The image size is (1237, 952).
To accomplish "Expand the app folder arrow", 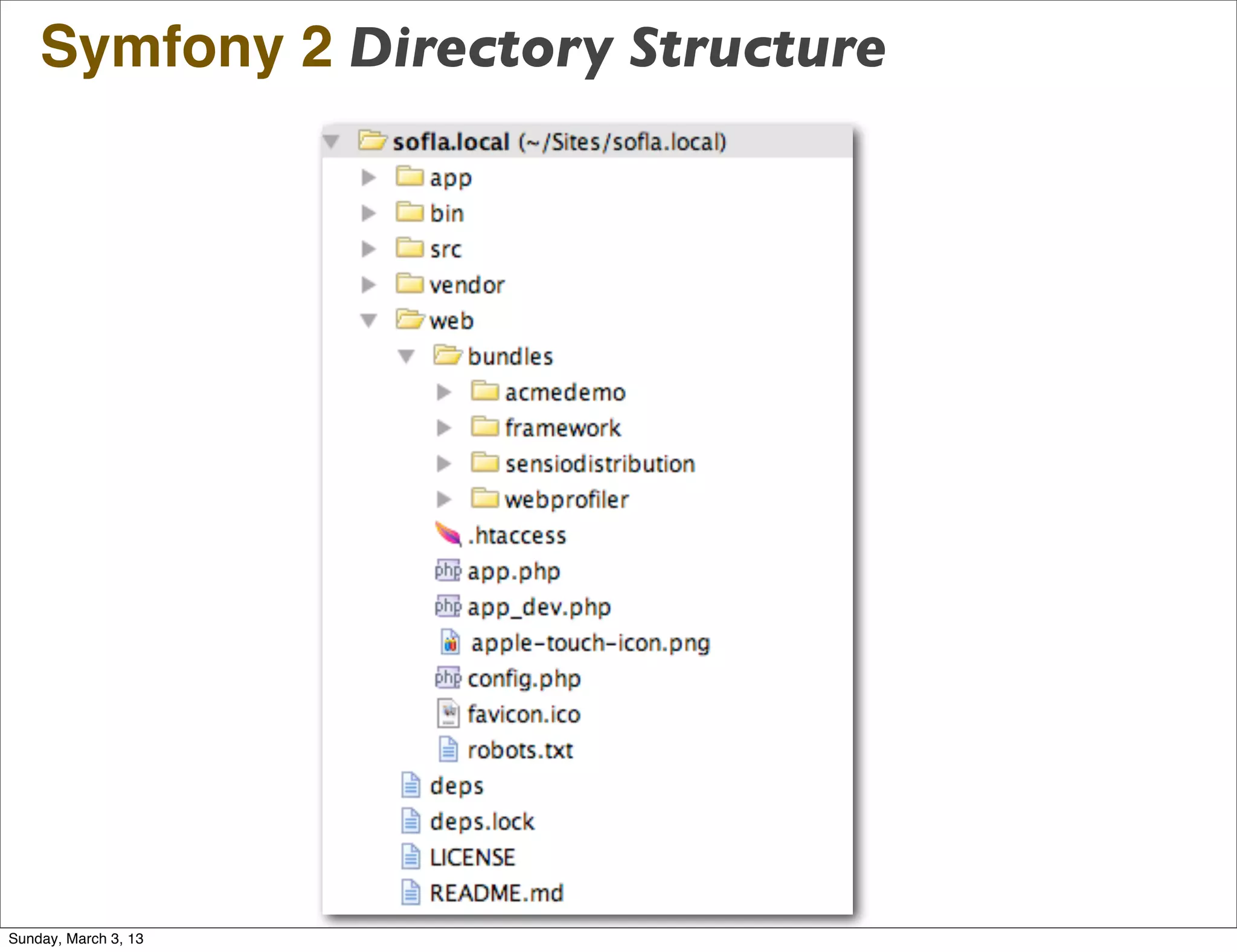I will pos(368,177).
